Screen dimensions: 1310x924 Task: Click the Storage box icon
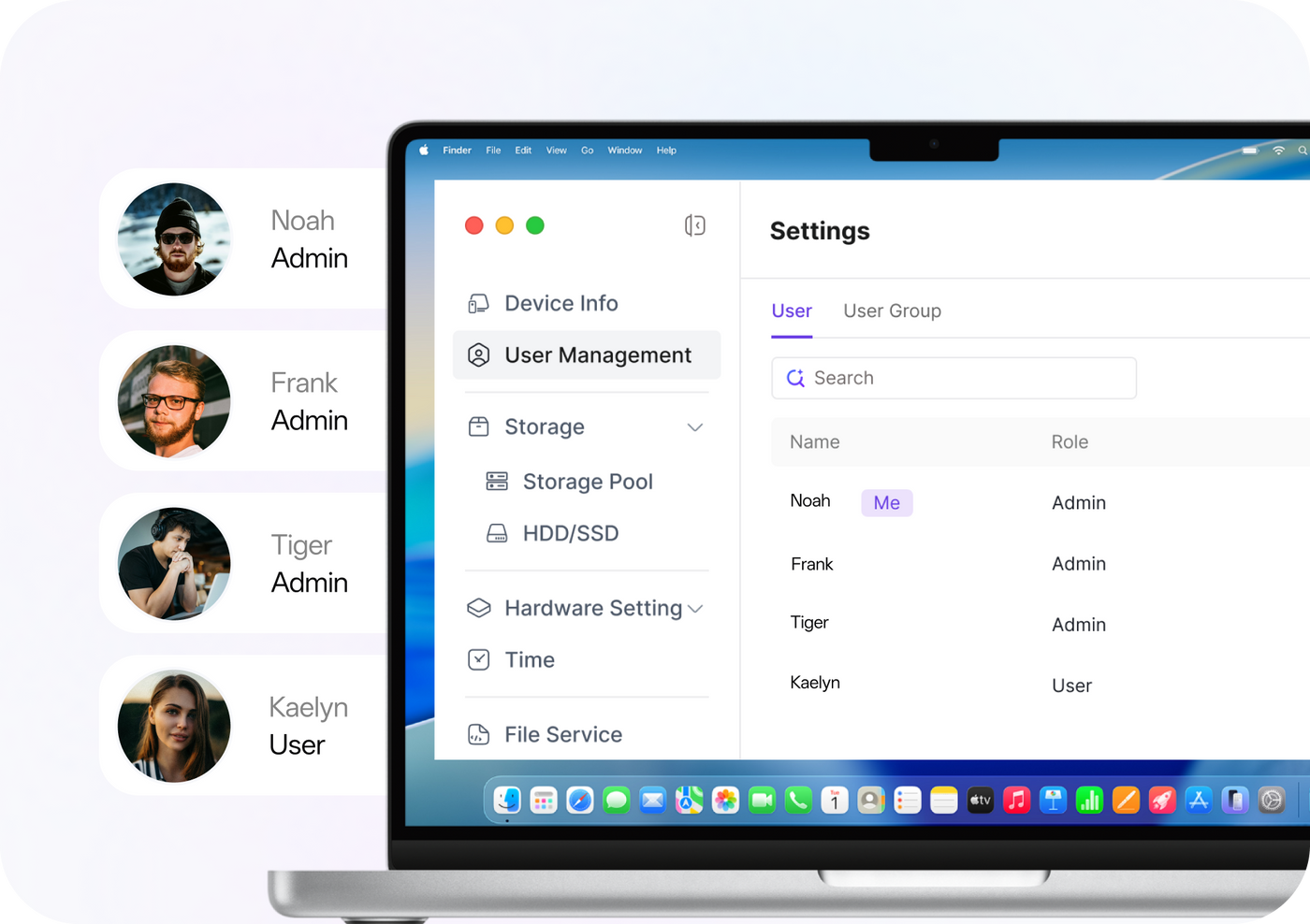click(x=478, y=426)
